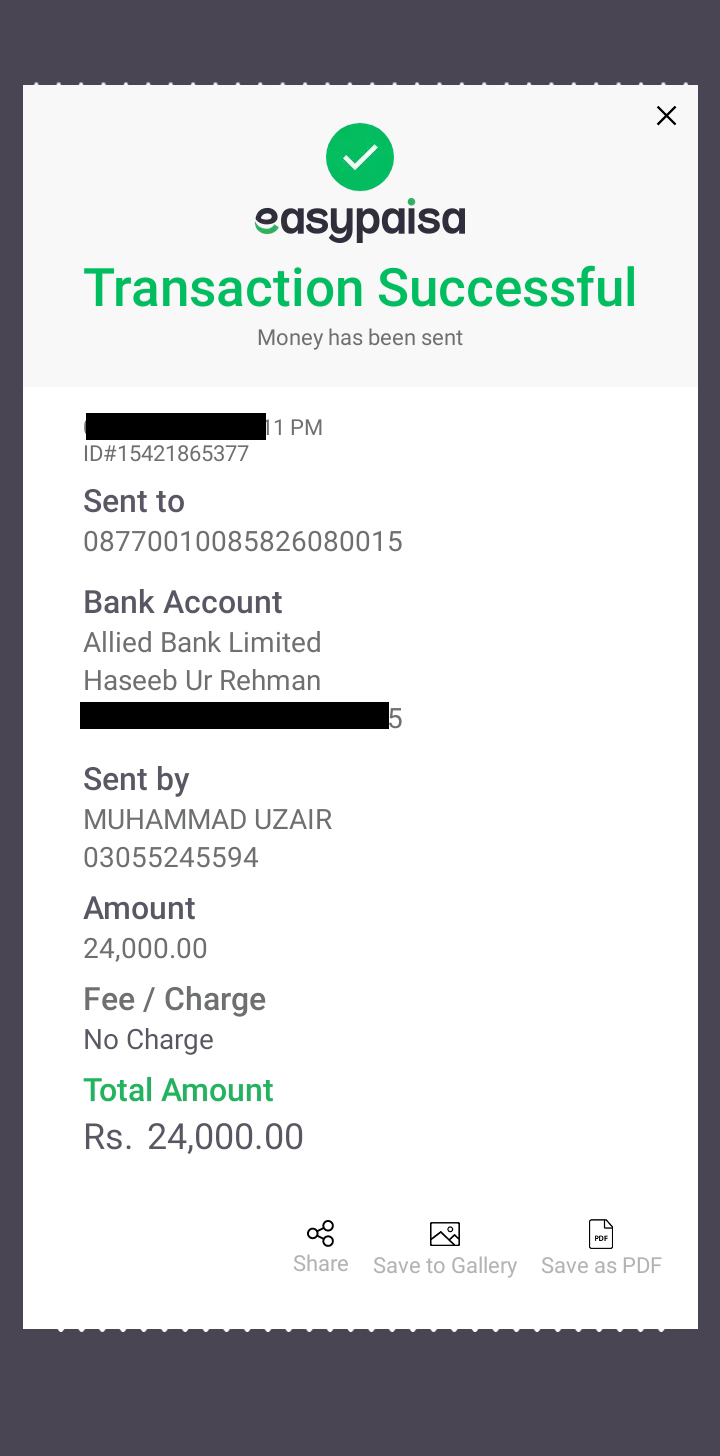Viewport: 720px width, 1456px height.
Task: Tap sender name MUHAMMAD UZAIR
Action: [208, 820]
